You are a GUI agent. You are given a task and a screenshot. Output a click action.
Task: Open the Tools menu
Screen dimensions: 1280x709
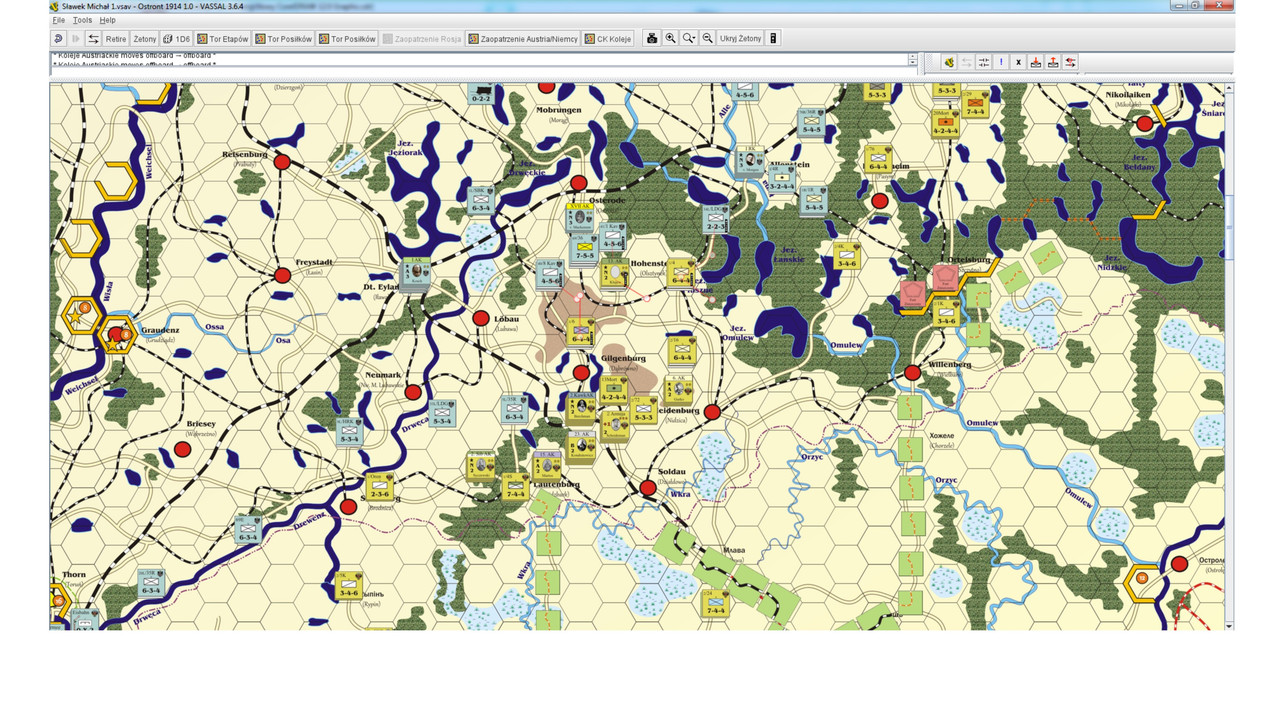(82, 20)
